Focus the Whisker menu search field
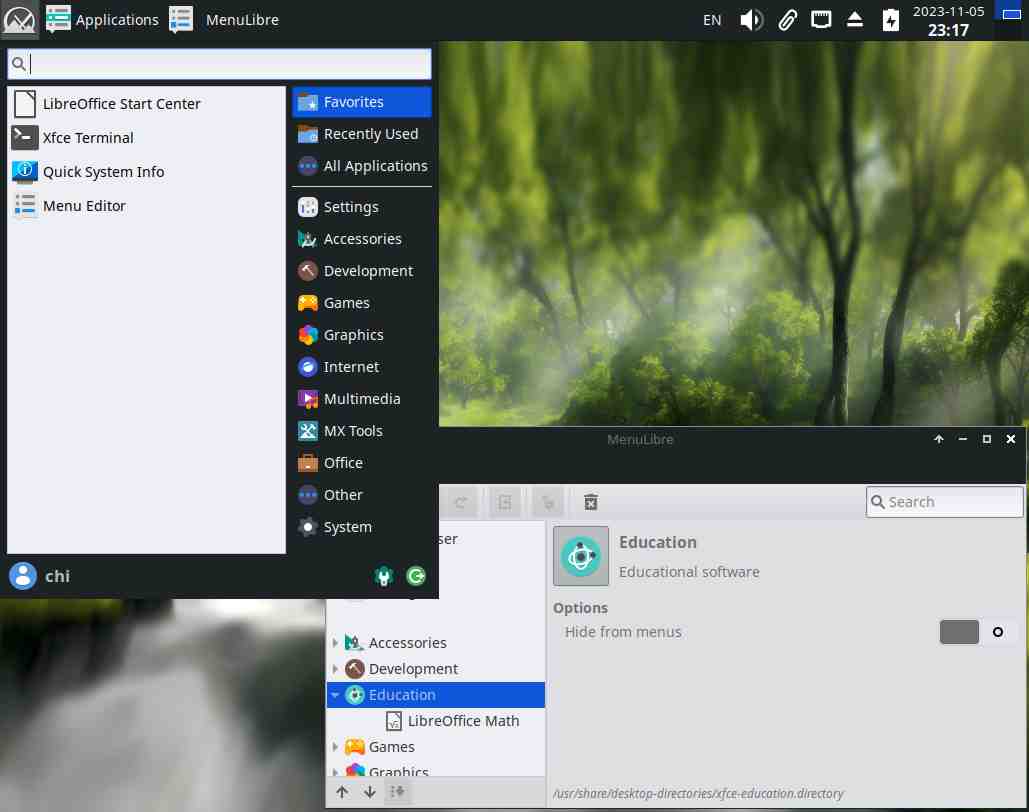 click(x=219, y=64)
